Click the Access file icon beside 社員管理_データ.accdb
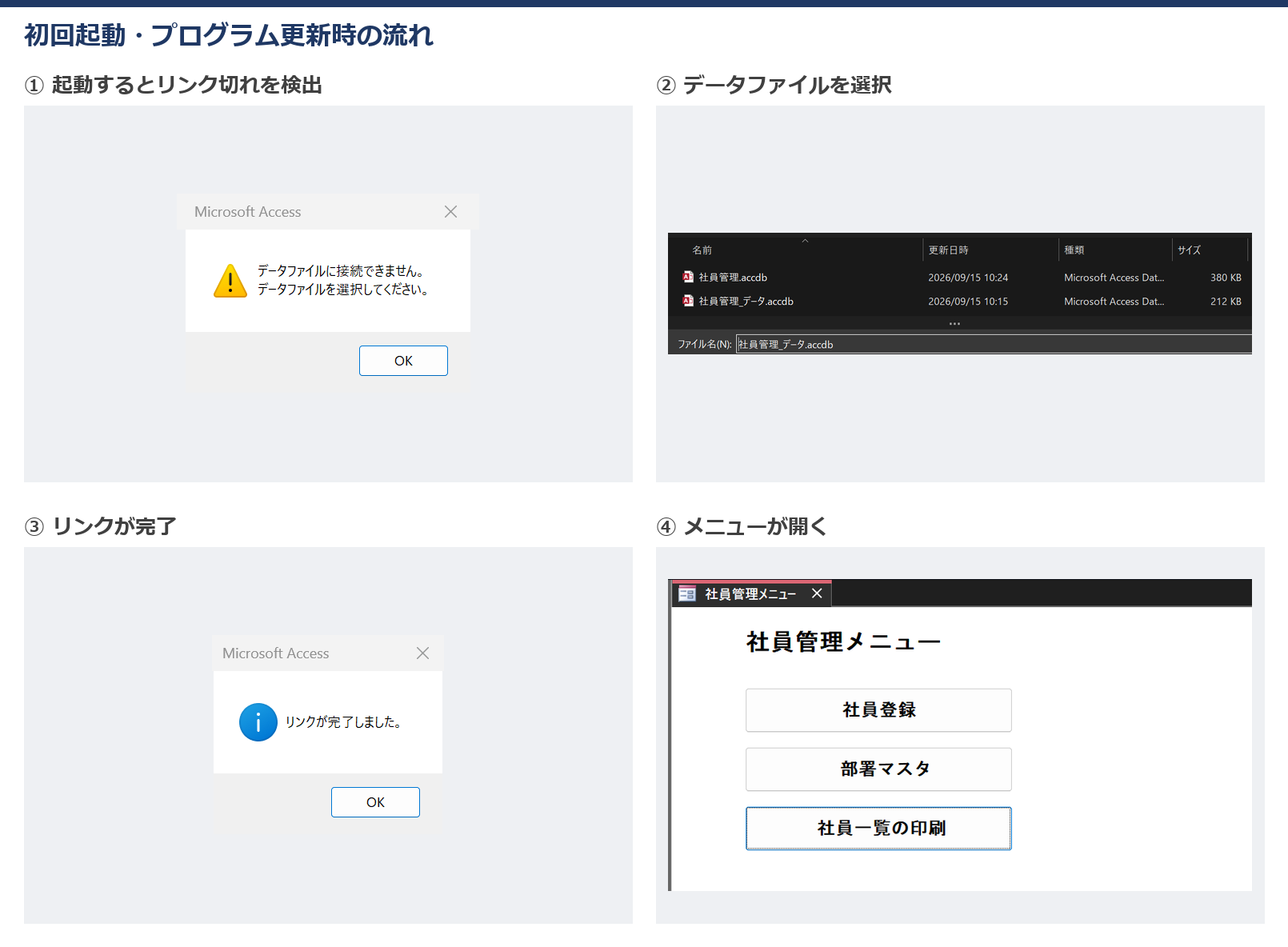Image resolution: width=1288 pixels, height=947 pixels. pos(688,301)
